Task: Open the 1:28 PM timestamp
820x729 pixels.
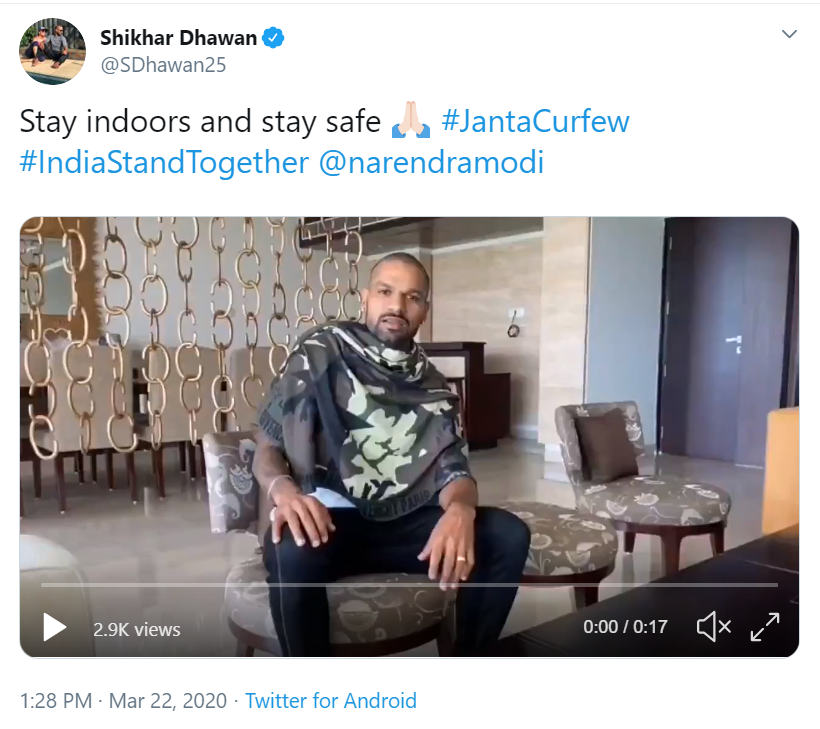Action: [x=55, y=701]
